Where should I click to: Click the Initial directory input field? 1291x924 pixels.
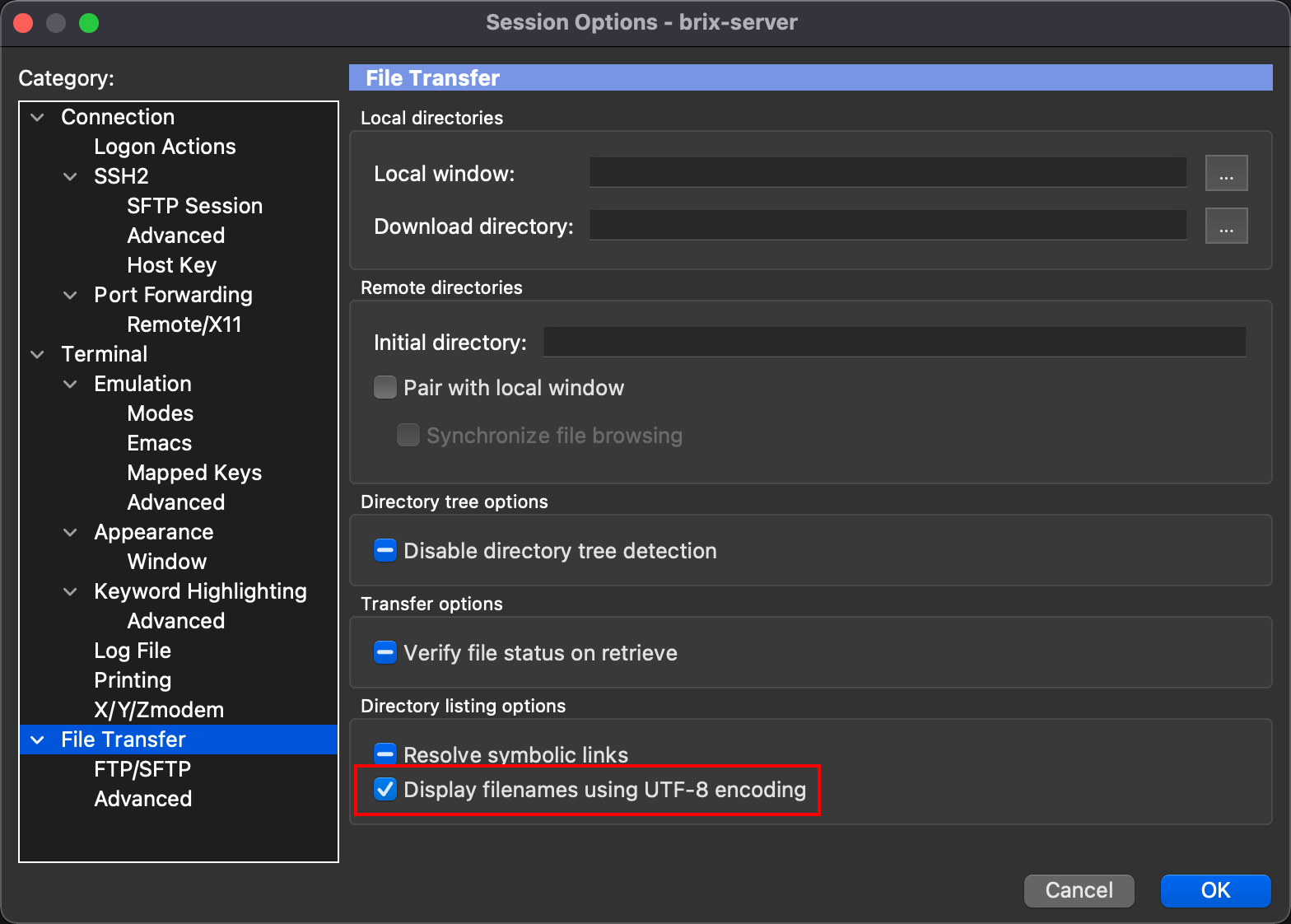click(x=894, y=343)
